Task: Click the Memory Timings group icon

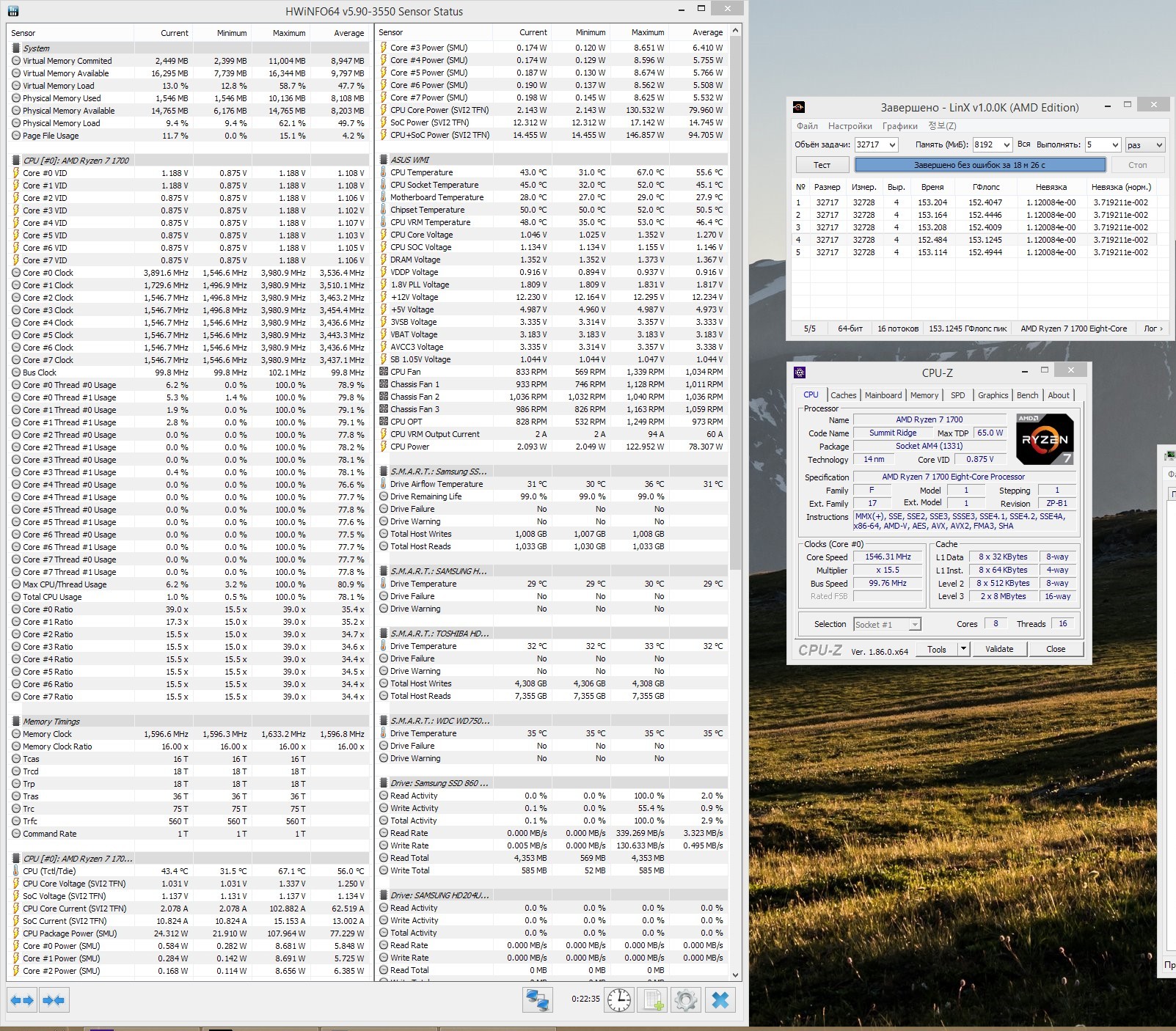Action: coord(16,722)
